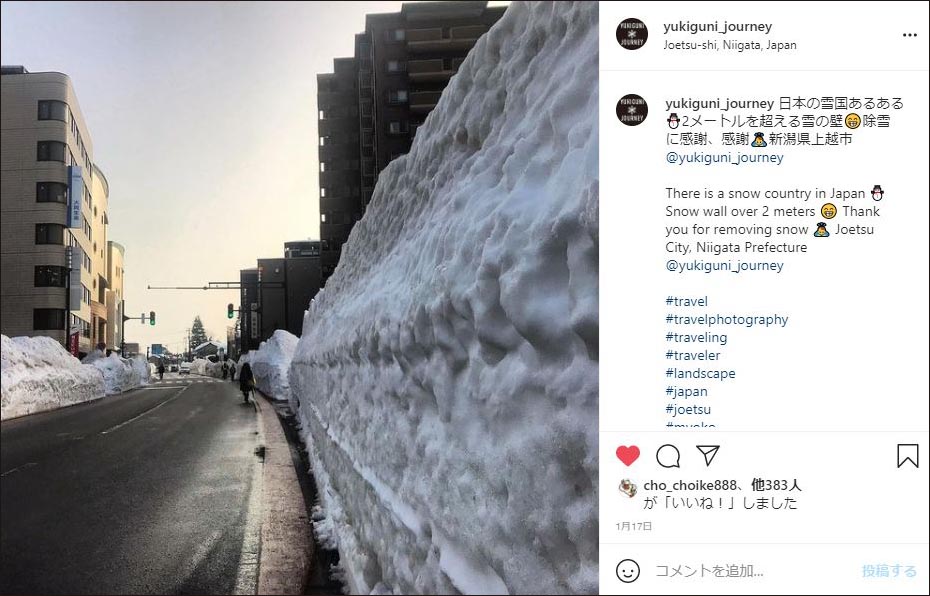This screenshot has height=596, width=930.
Task: Open the #joetsu hashtag
Action: 688,409
